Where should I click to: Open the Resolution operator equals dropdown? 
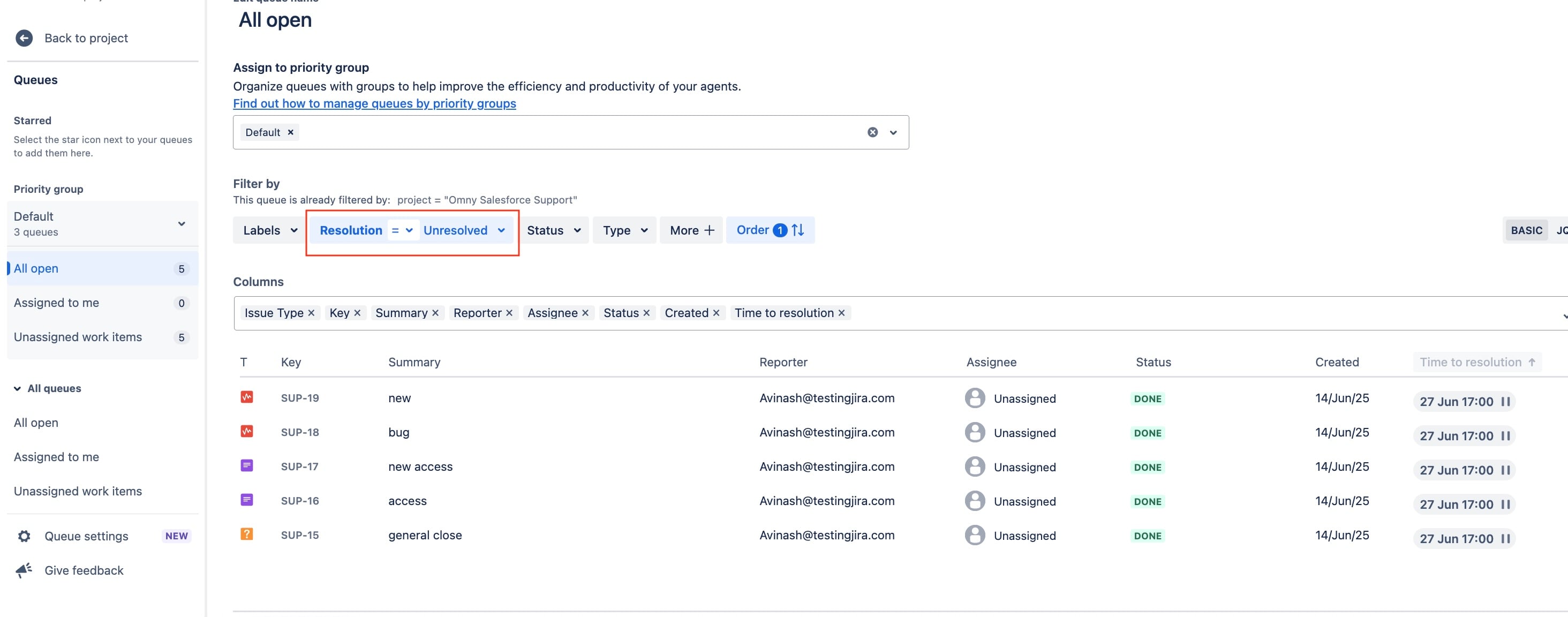coord(402,230)
